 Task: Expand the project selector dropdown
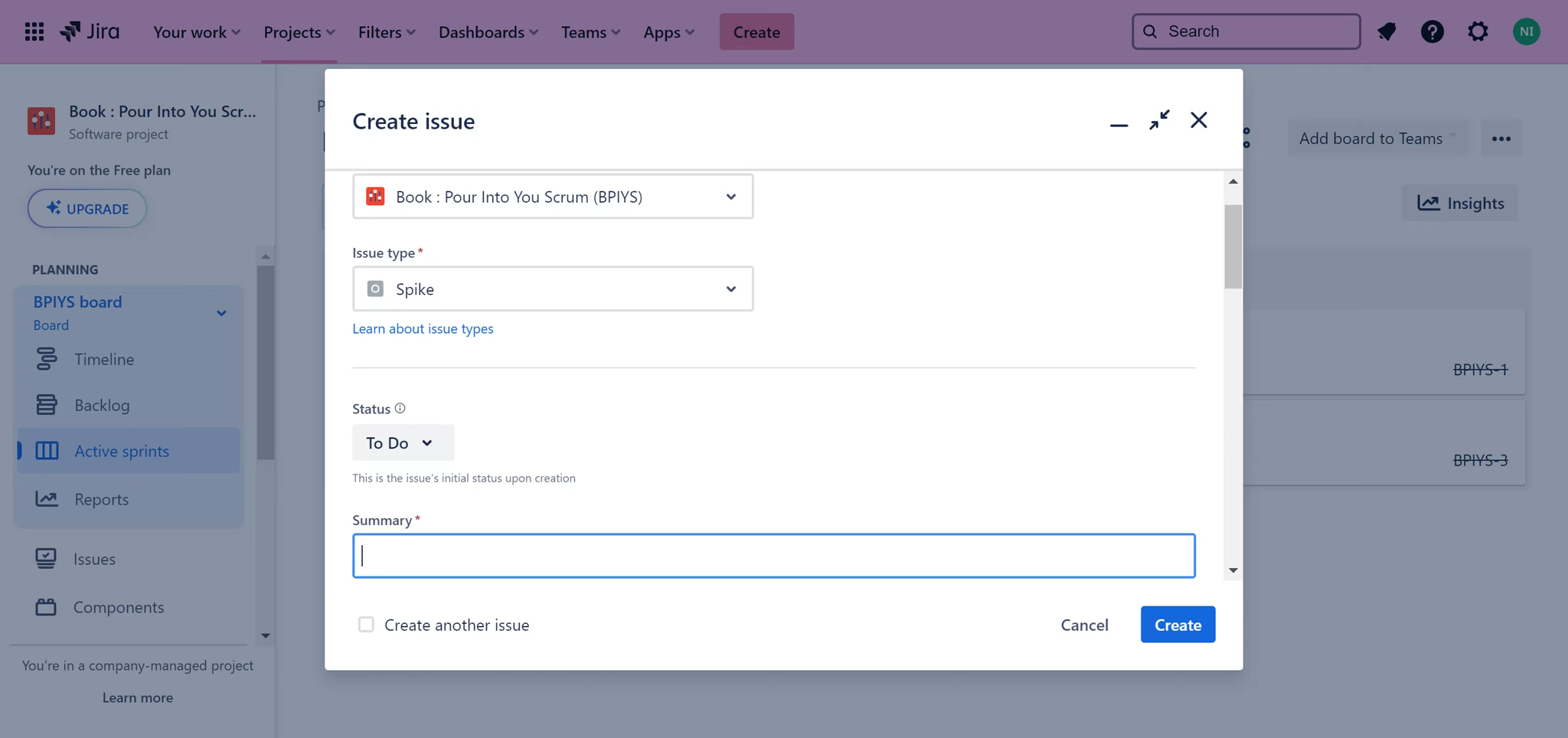(553, 197)
